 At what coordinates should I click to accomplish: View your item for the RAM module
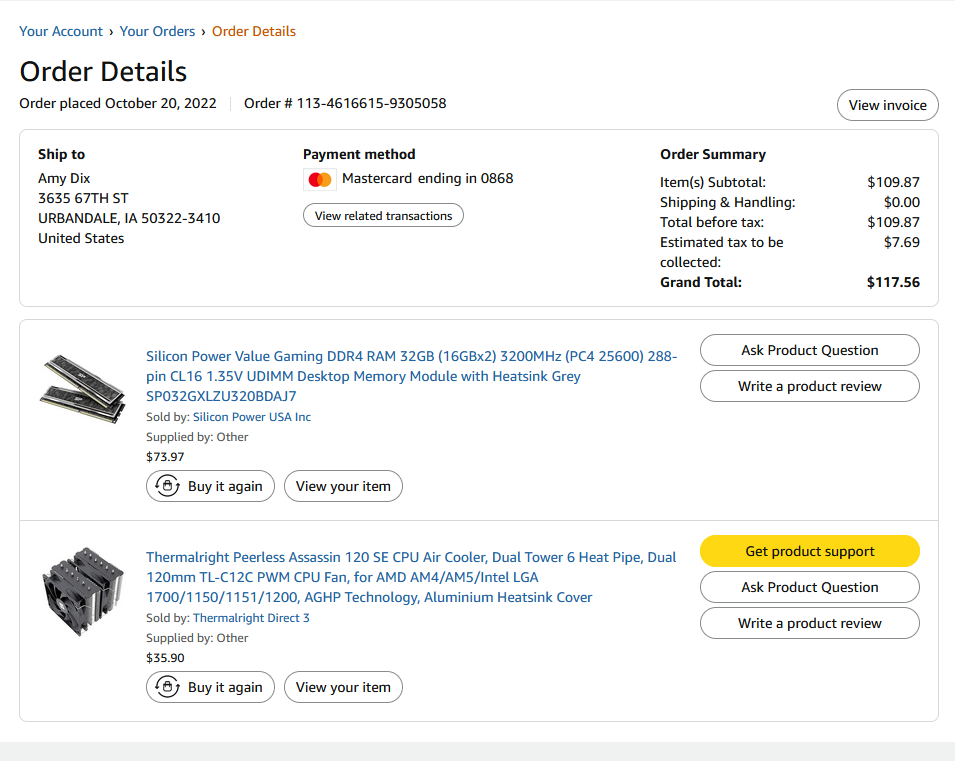pos(343,486)
